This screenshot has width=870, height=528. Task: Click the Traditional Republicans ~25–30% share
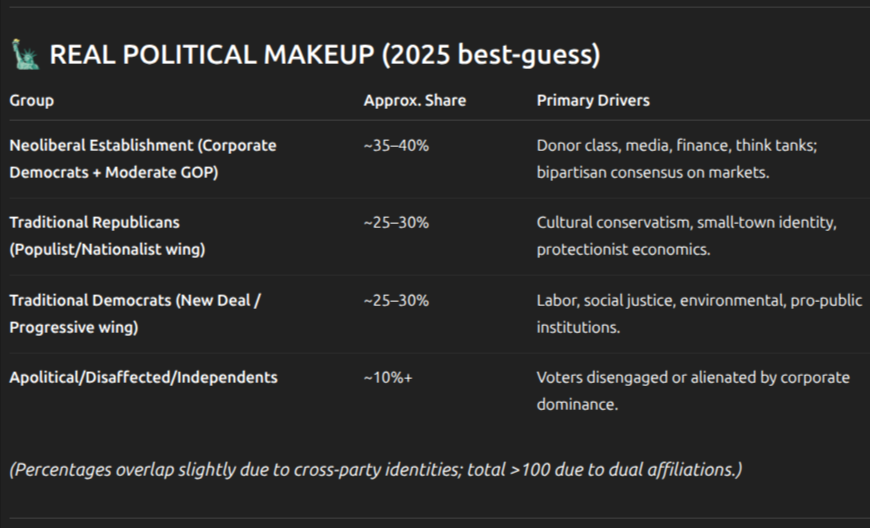(396, 222)
